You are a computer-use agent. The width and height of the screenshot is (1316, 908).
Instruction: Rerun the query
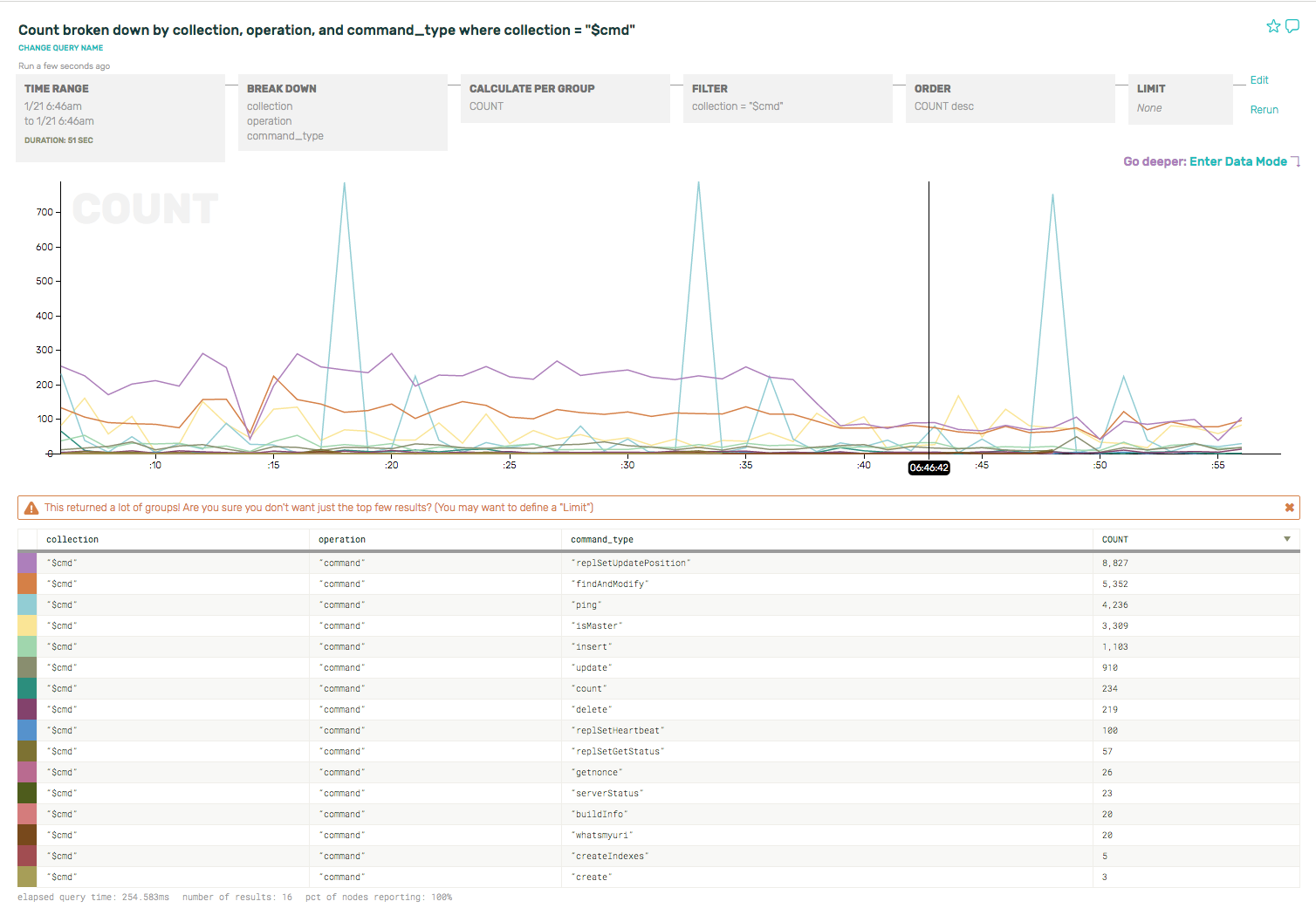coord(1264,110)
